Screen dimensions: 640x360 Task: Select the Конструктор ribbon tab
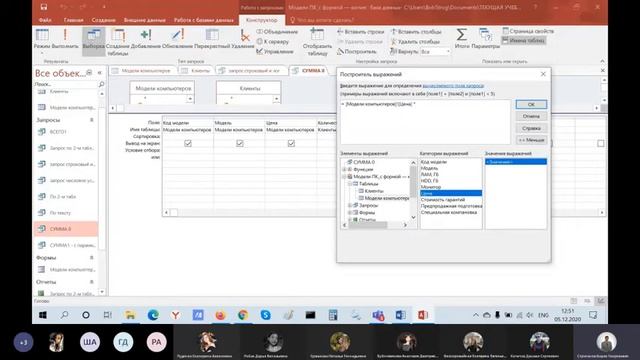(x=262, y=20)
